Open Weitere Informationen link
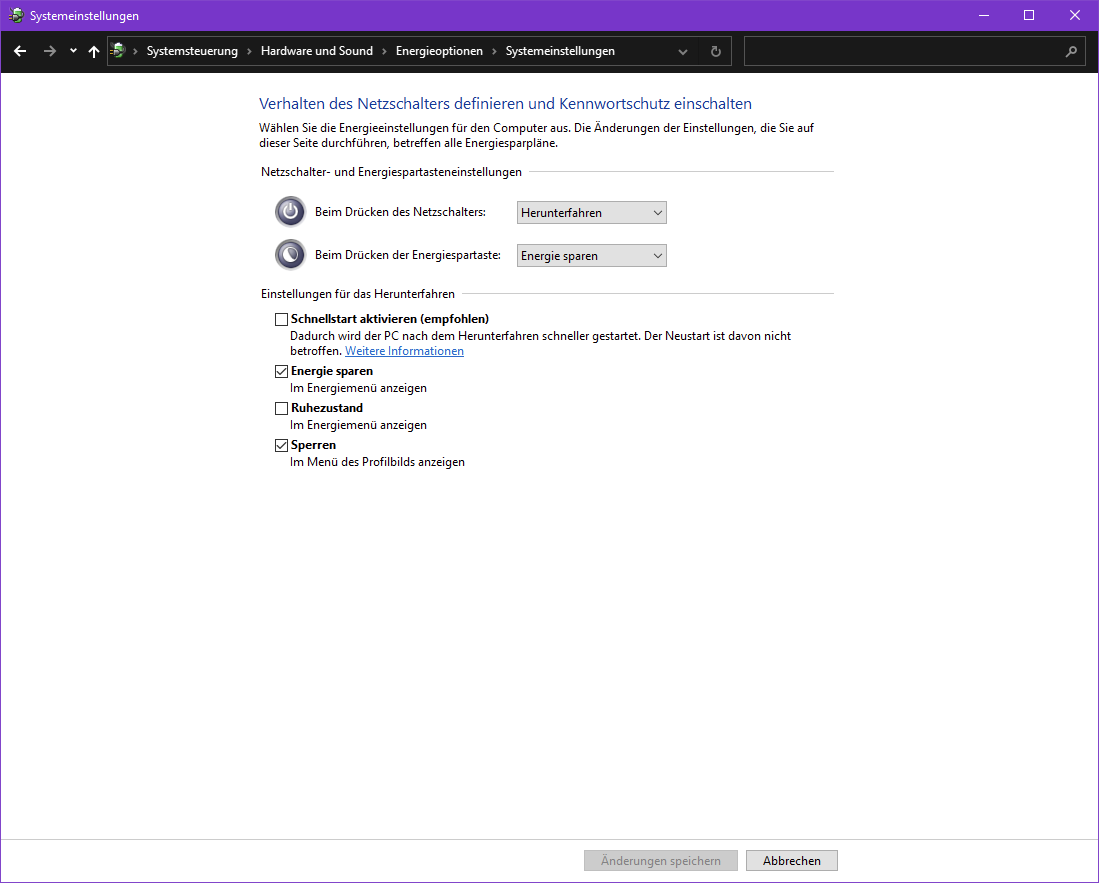This screenshot has width=1099, height=883. [404, 351]
